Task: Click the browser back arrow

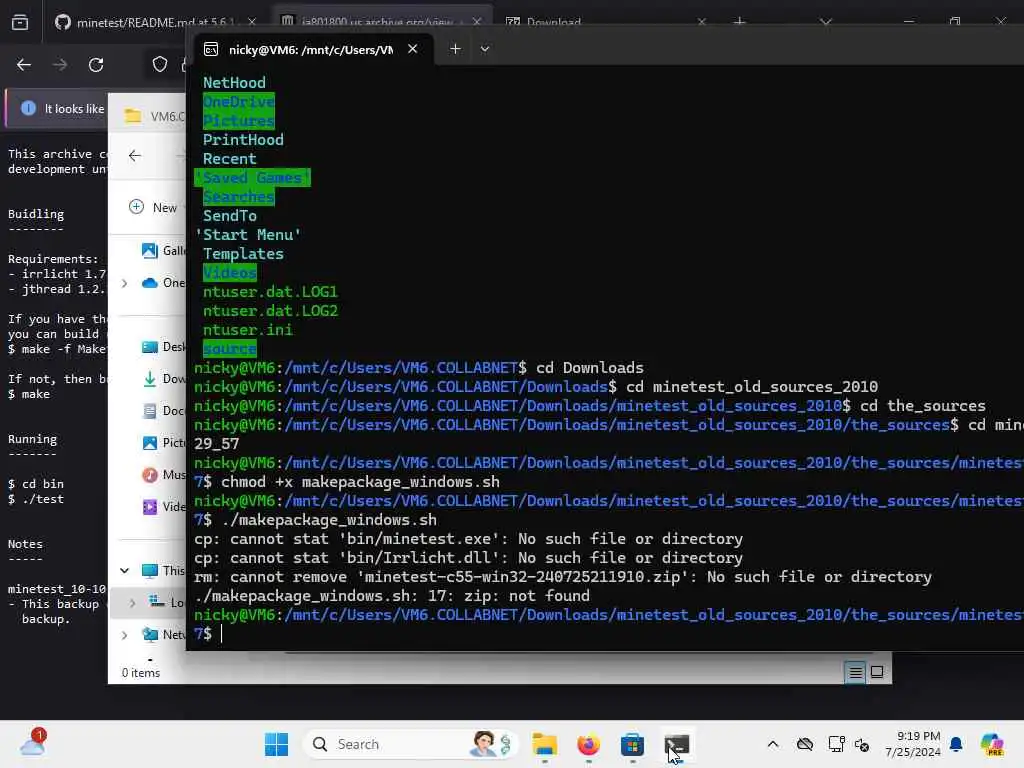Action: [x=24, y=65]
